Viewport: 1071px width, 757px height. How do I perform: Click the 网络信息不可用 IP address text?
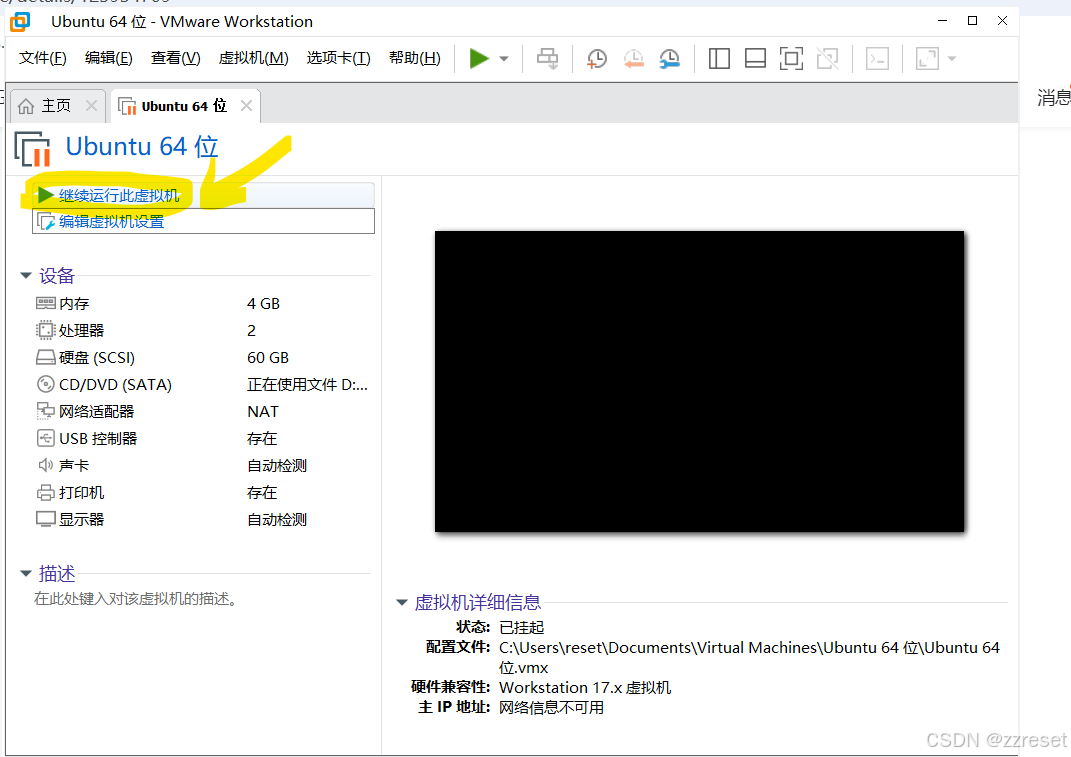tap(551, 707)
